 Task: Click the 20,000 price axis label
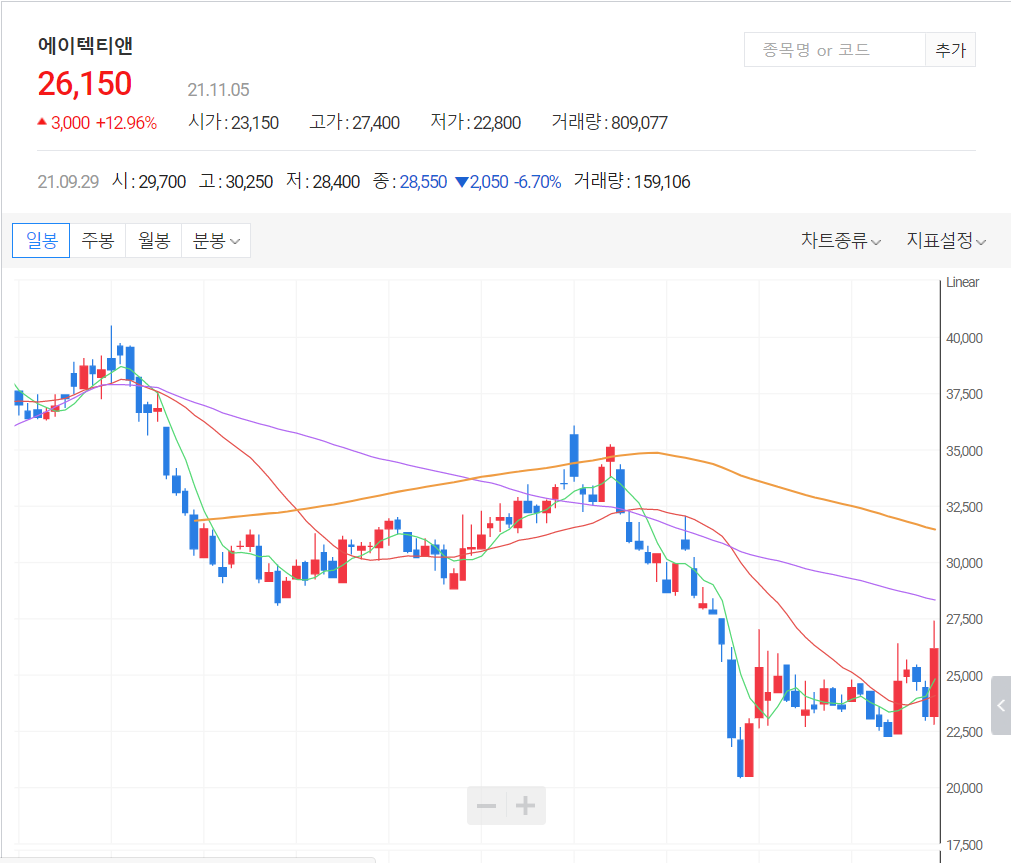(x=964, y=788)
